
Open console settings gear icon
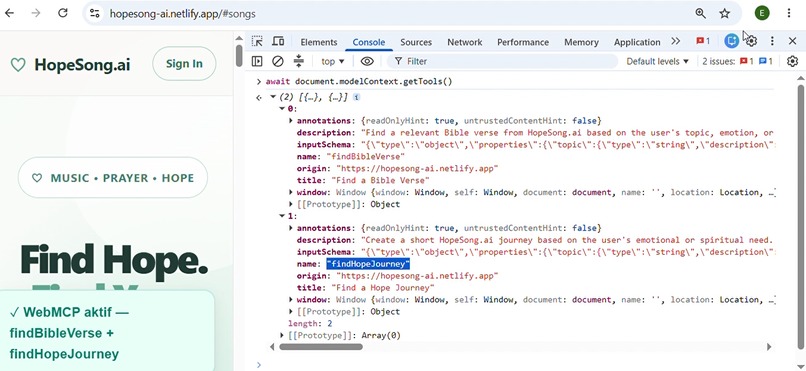click(x=792, y=61)
